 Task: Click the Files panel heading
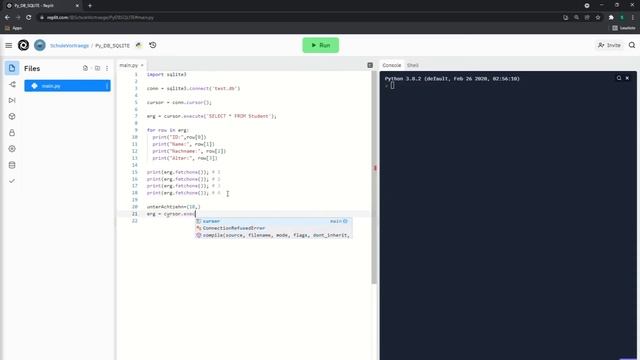tap(32, 69)
